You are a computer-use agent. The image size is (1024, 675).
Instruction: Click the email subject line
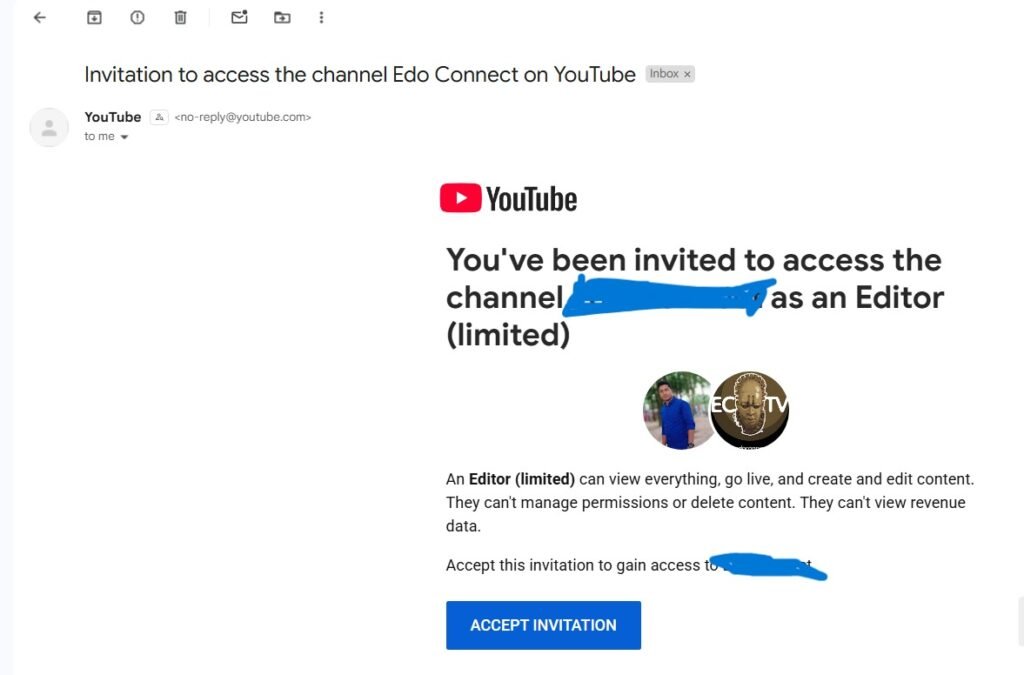(x=360, y=75)
